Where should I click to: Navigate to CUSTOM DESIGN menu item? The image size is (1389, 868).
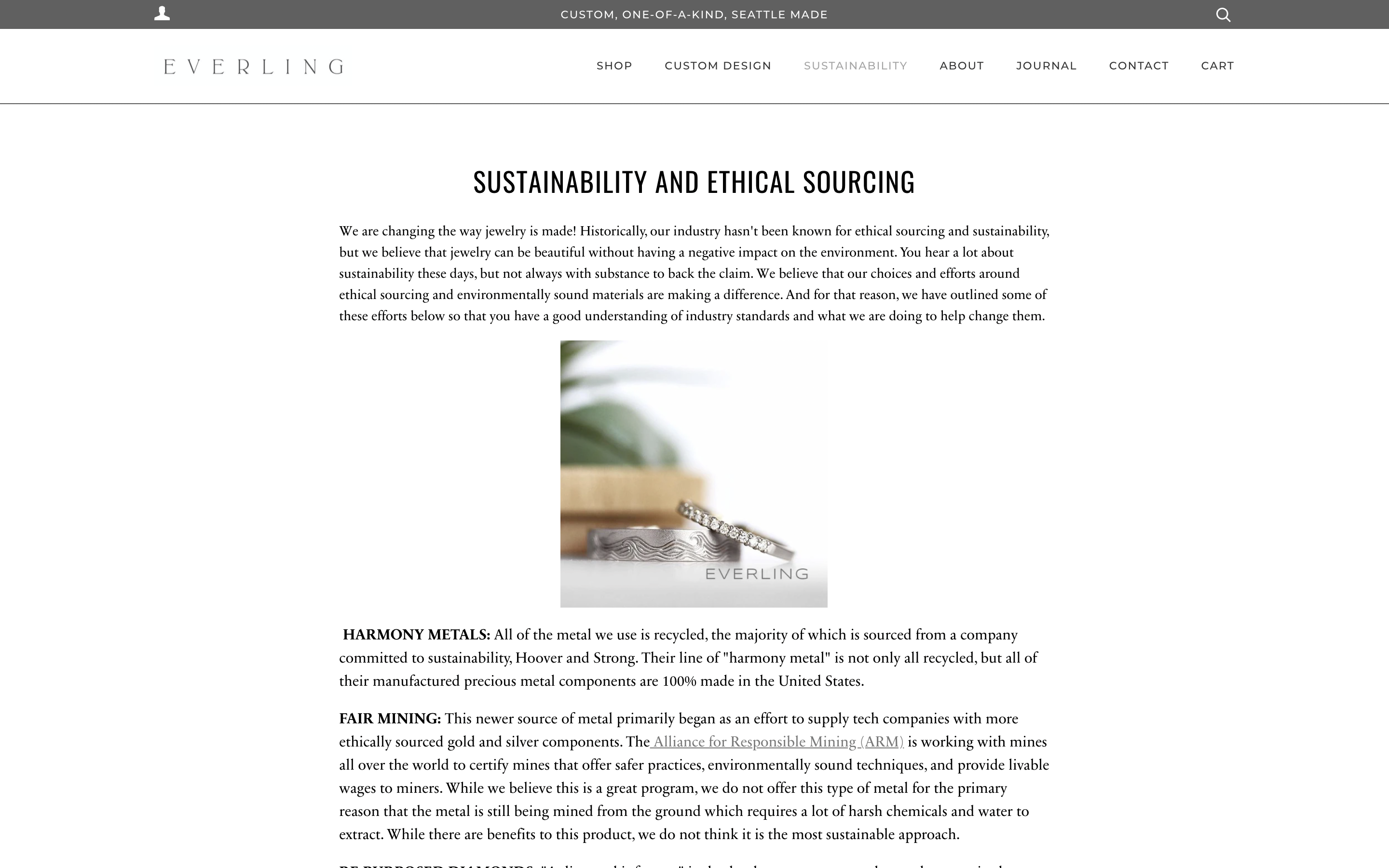718,66
